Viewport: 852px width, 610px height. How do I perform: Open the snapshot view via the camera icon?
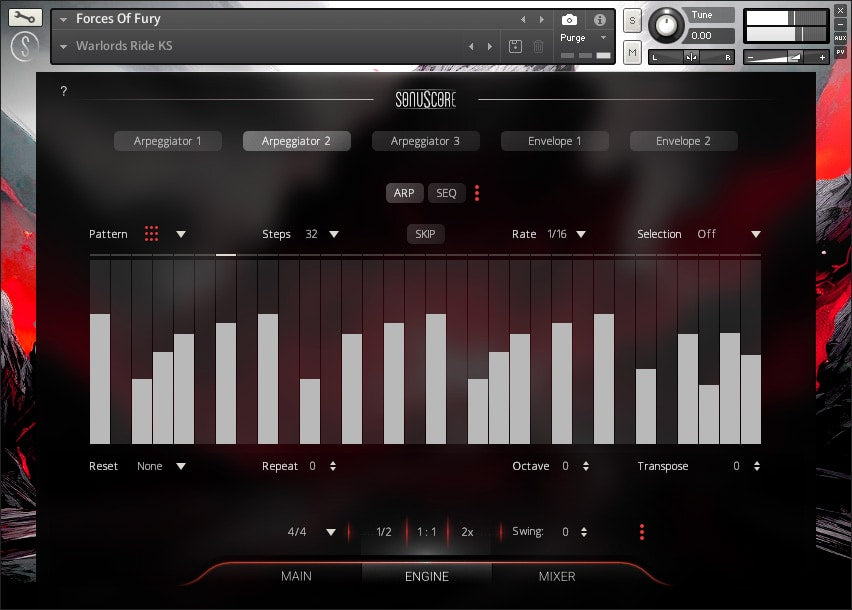(x=569, y=20)
